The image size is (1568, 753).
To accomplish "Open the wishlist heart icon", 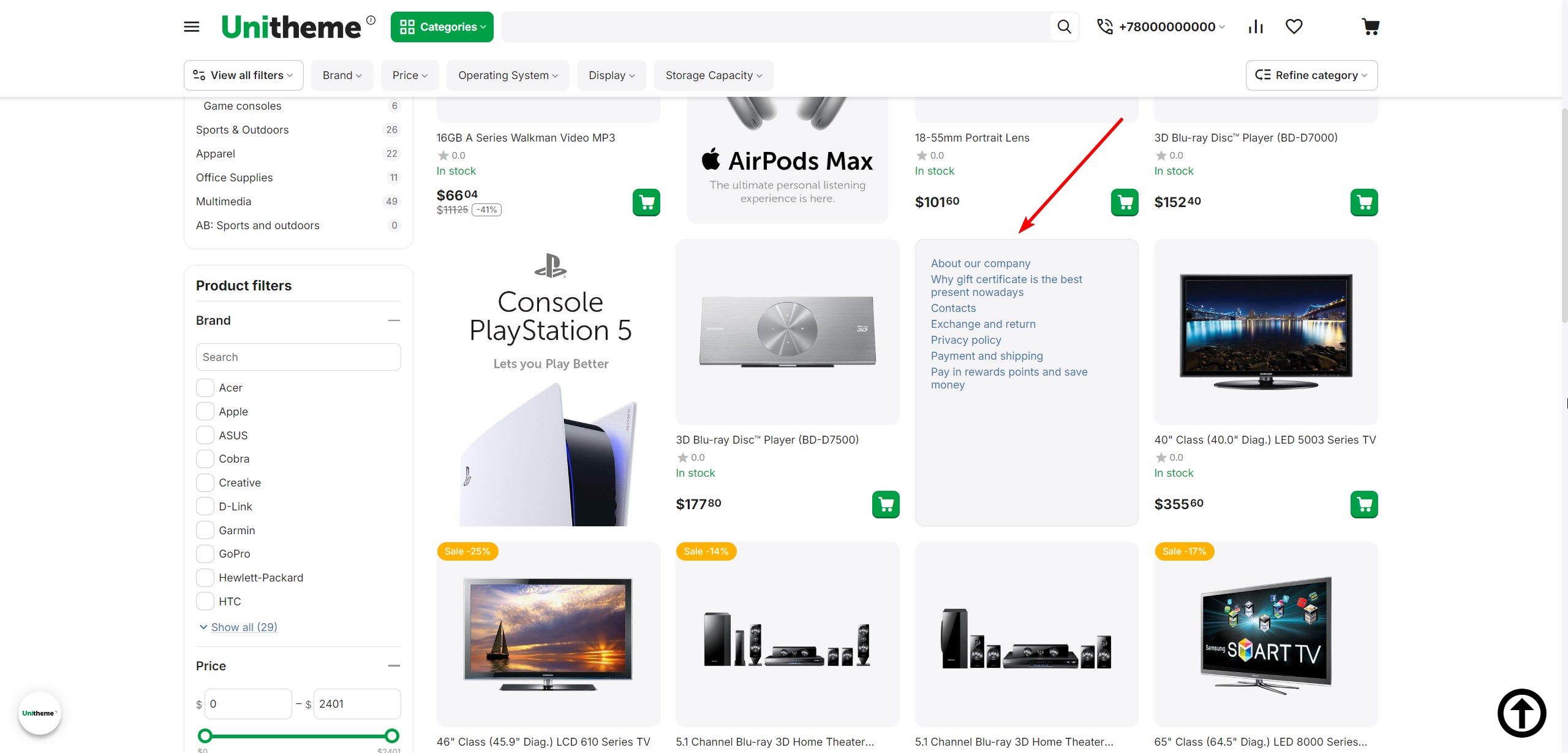I will click(1294, 27).
